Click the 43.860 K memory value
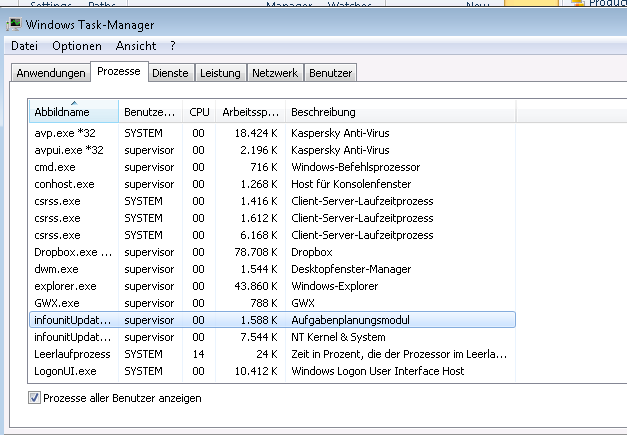The height and width of the screenshot is (435, 627). coord(256,286)
